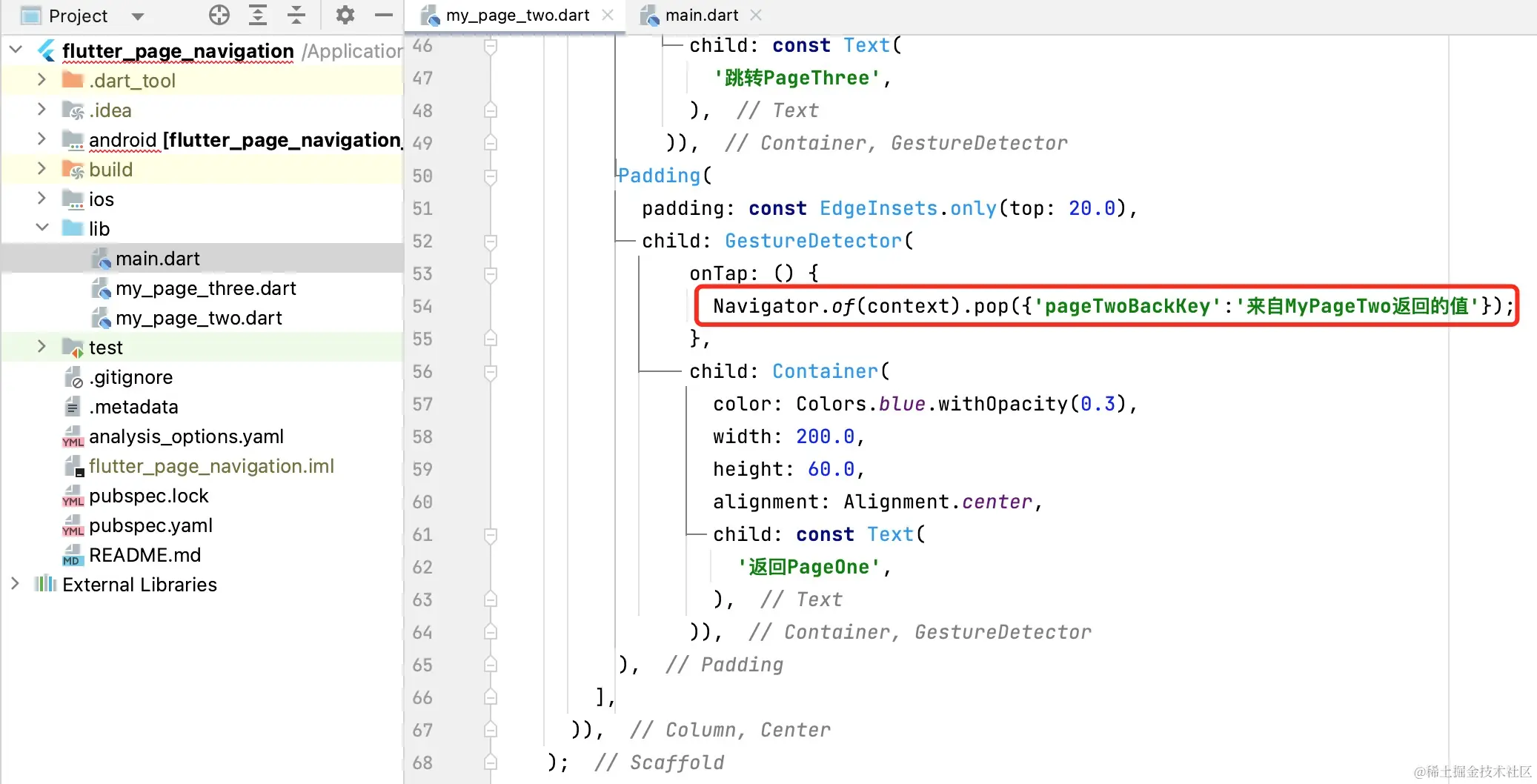Click the build folder icon
Image resolution: width=1537 pixels, height=784 pixels.
click(73, 169)
